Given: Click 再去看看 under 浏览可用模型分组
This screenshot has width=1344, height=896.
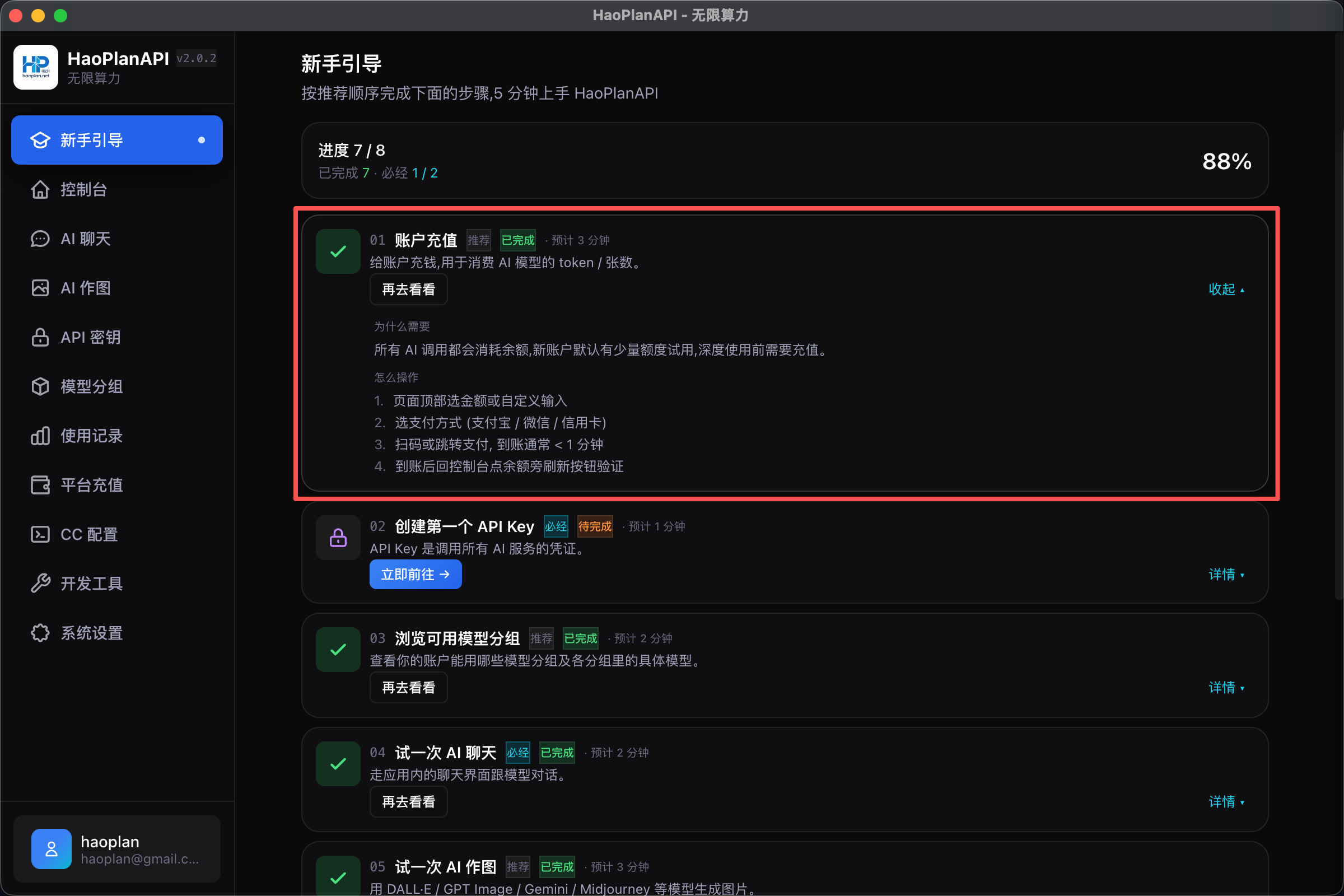Looking at the screenshot, I should [409, 688].
